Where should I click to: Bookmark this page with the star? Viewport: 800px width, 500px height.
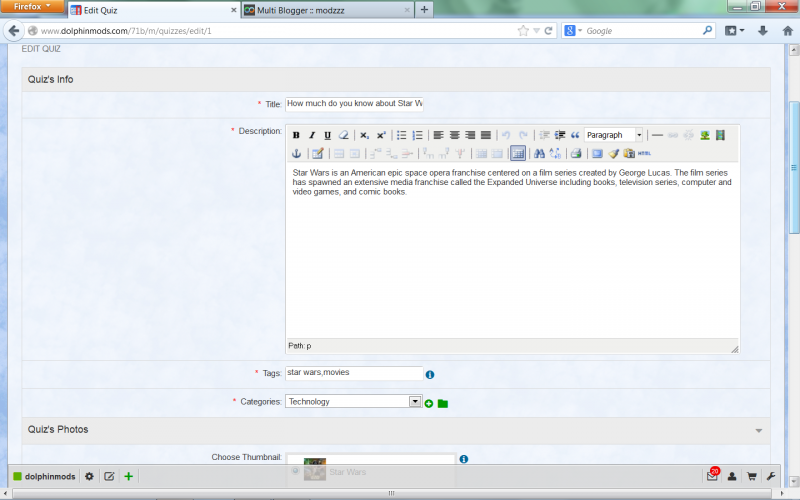[523, 31]
